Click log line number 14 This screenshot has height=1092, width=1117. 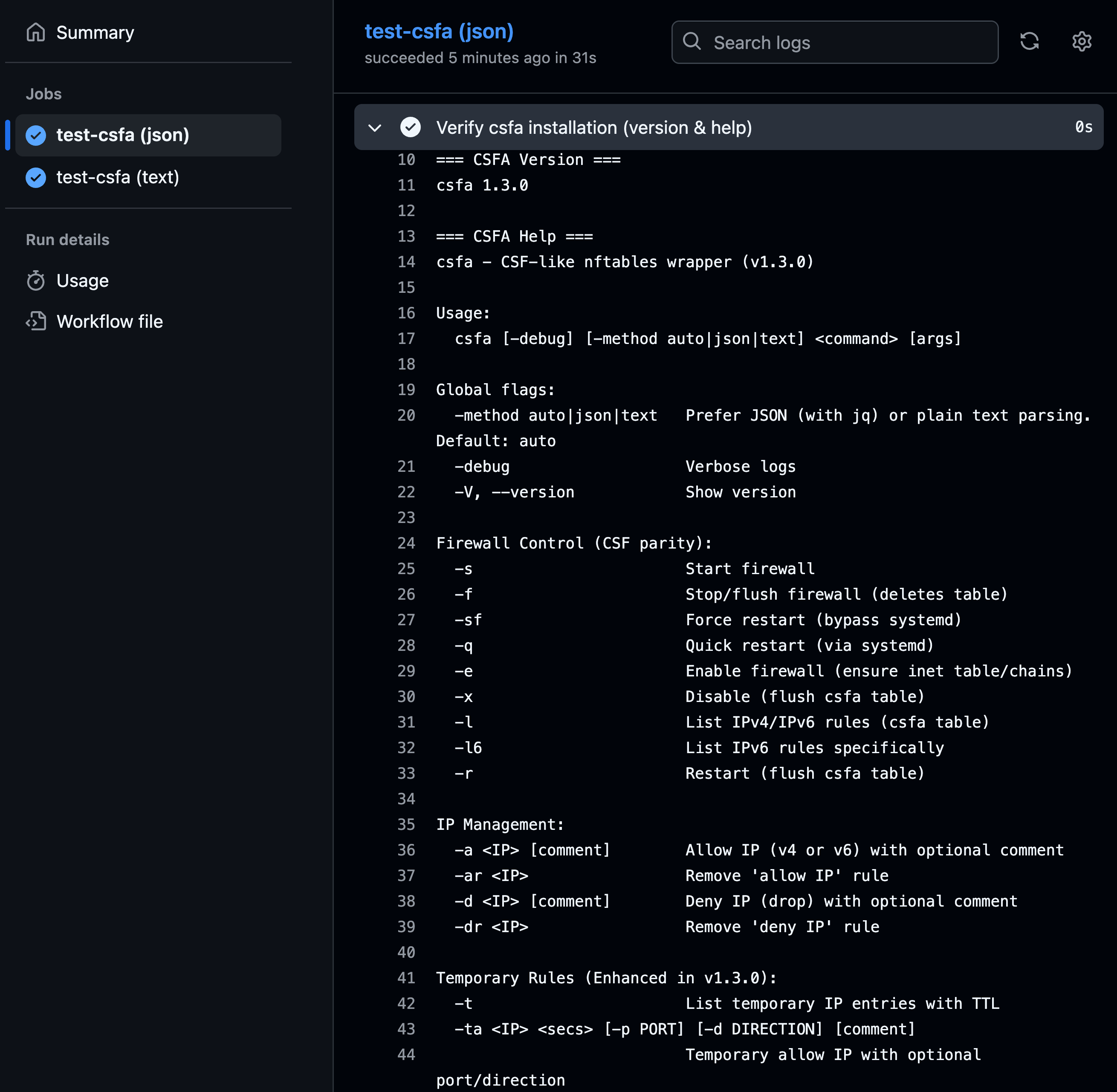click(406, 262)
